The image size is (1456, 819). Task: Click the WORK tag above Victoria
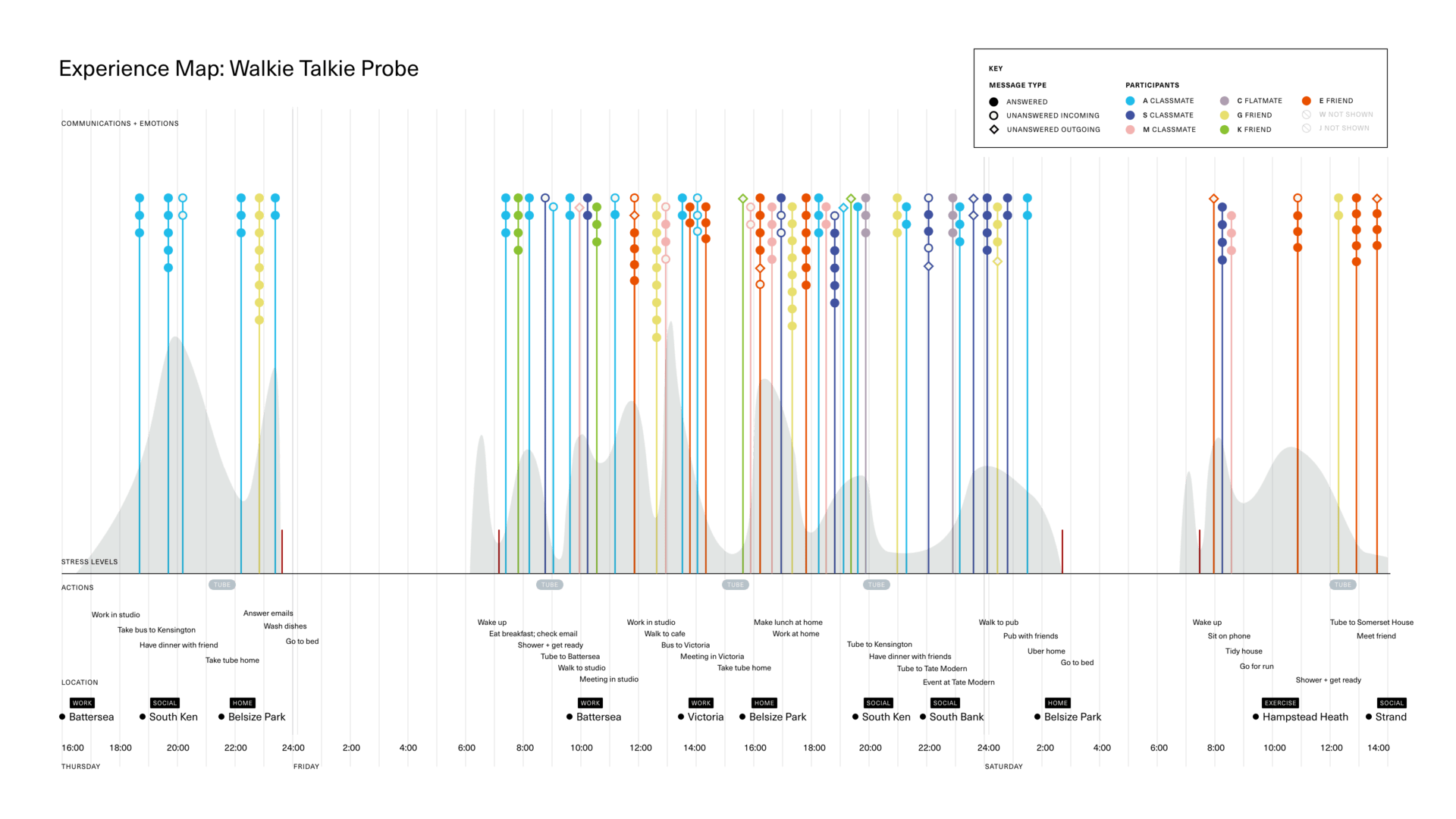point(701,703)
